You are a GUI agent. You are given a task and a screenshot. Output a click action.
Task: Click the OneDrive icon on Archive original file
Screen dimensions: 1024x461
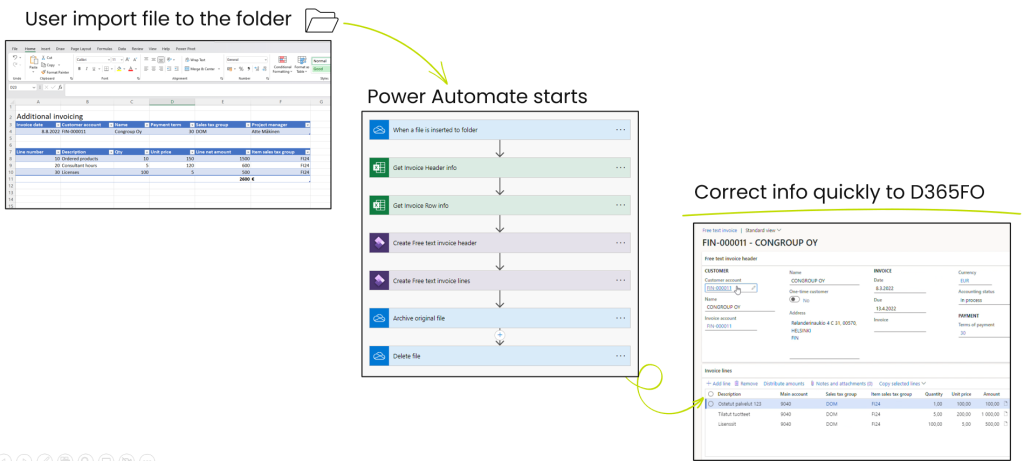[x=378, y=318]
